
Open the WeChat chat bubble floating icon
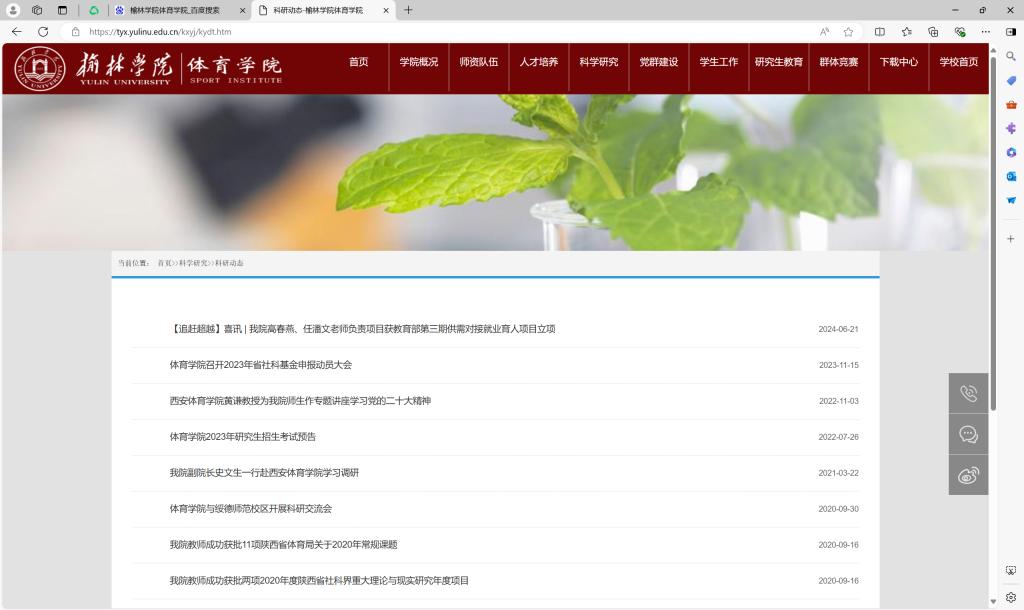point(968,434)
